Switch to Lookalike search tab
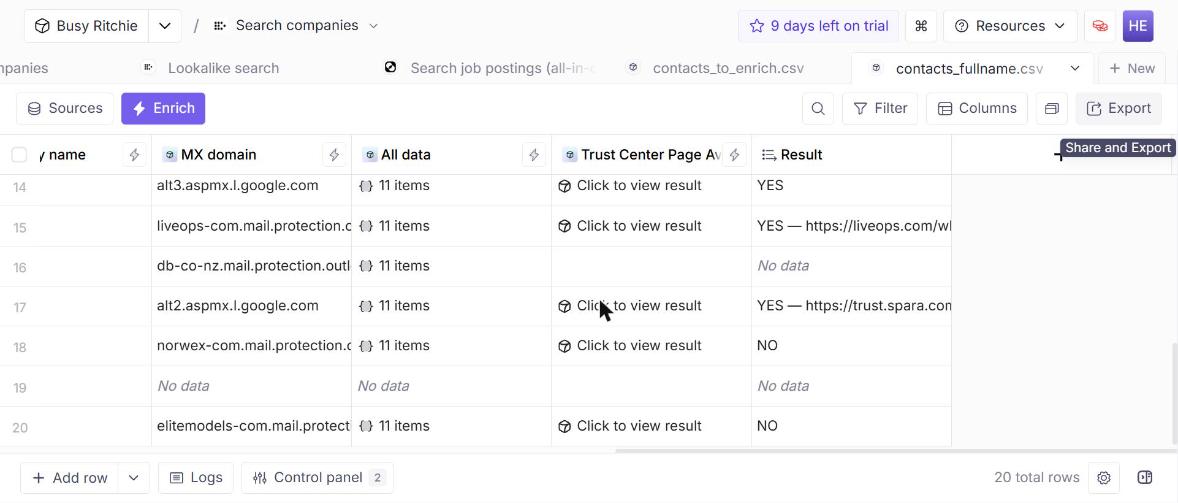This screenshot has width=1178, height=503. point(211,68)
